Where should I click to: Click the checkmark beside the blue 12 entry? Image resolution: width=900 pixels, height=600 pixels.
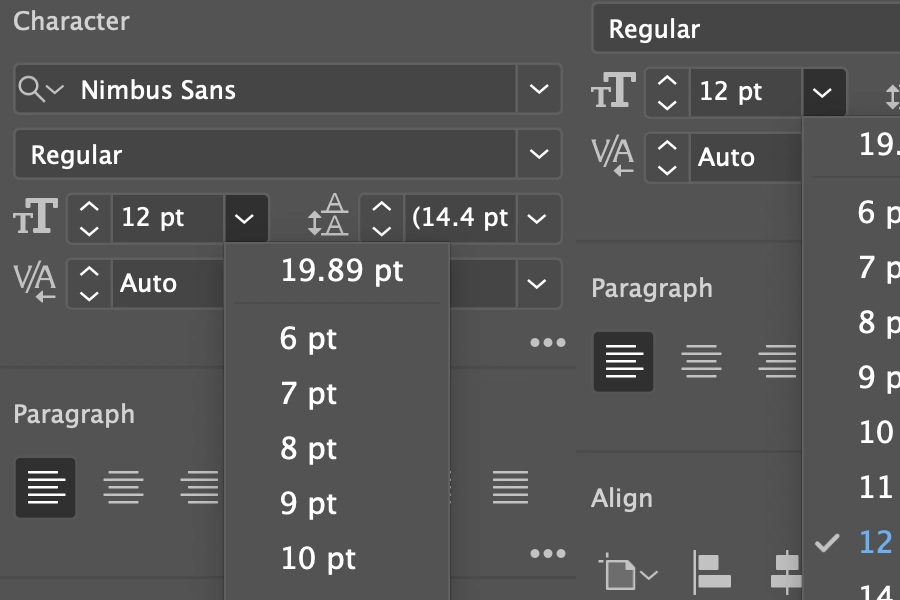click(x=827, y=543)
